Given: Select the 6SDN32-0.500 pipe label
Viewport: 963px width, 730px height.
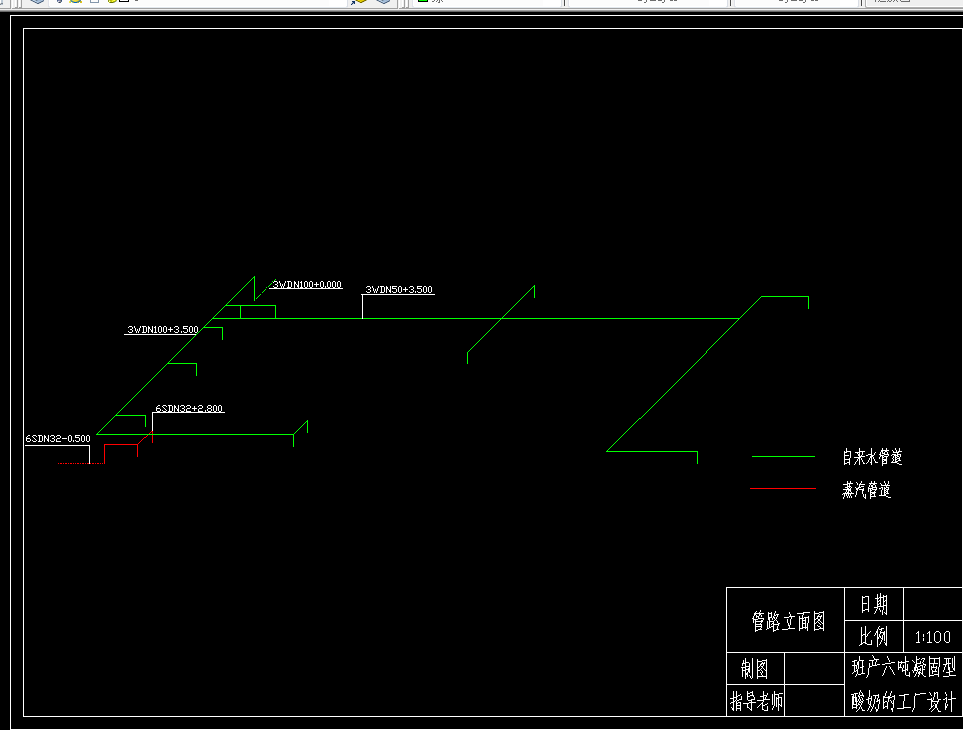Looking at the screenshot, I should [x=58, y=438].
